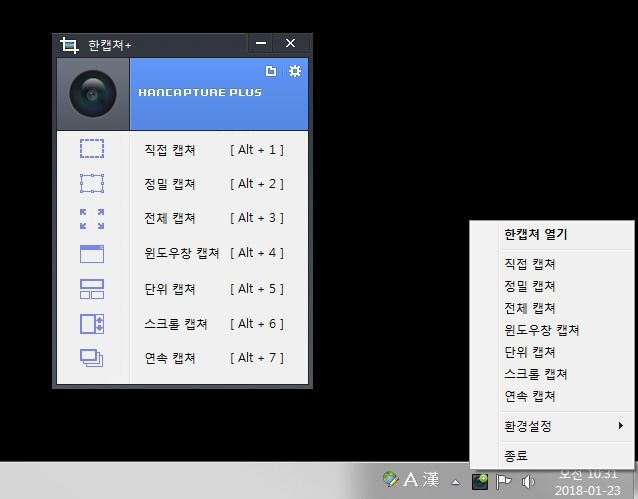Click the window capture icon

(92, 254)
